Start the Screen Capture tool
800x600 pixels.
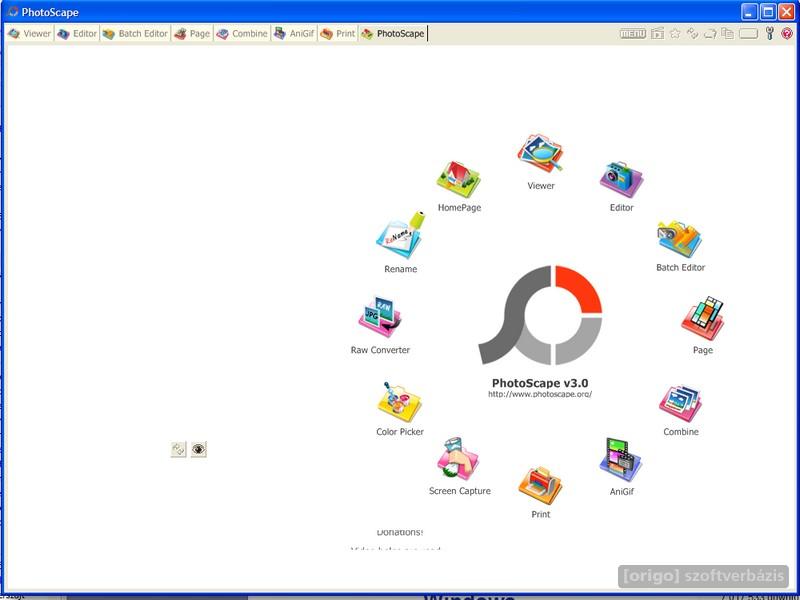tap(459, 459)
